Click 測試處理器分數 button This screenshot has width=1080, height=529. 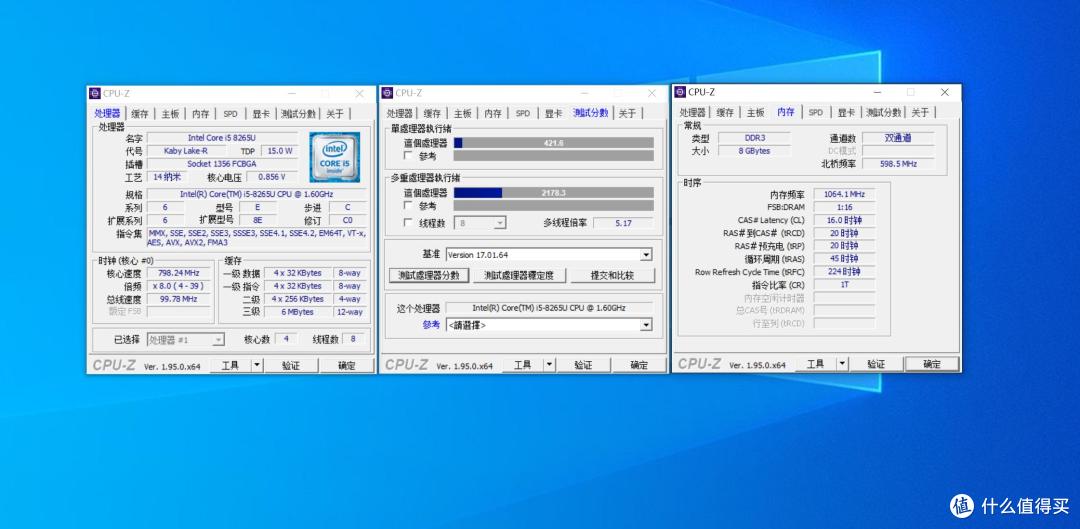click(x=429, y=276)
